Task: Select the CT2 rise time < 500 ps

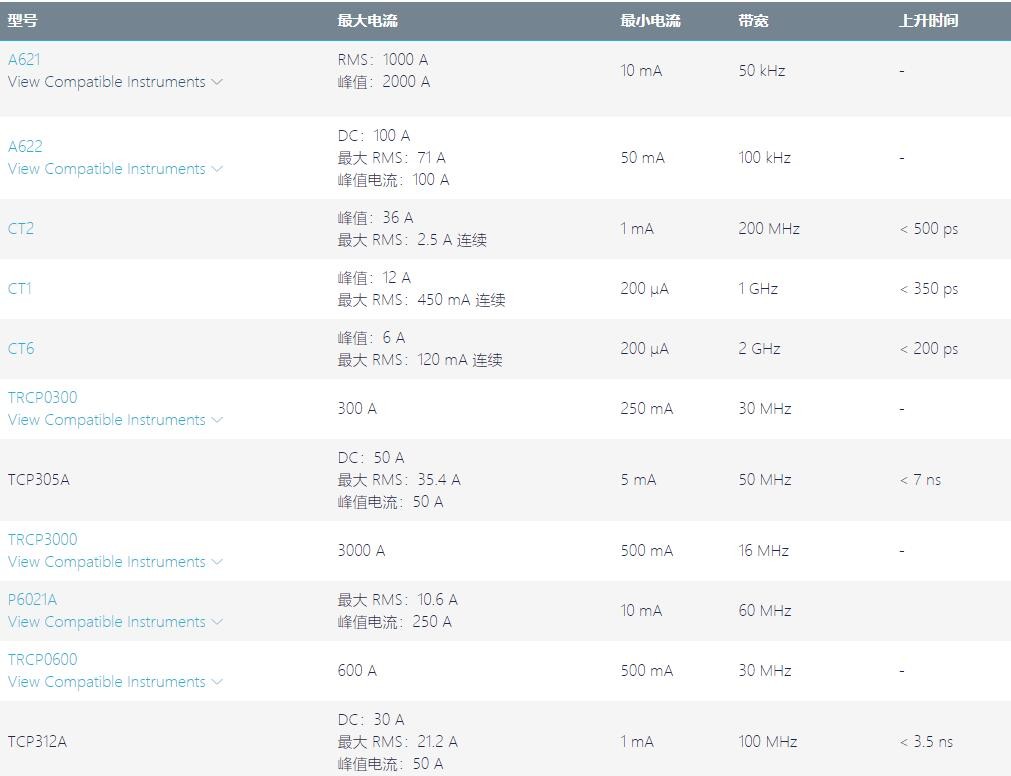Action: click(928, 229)
